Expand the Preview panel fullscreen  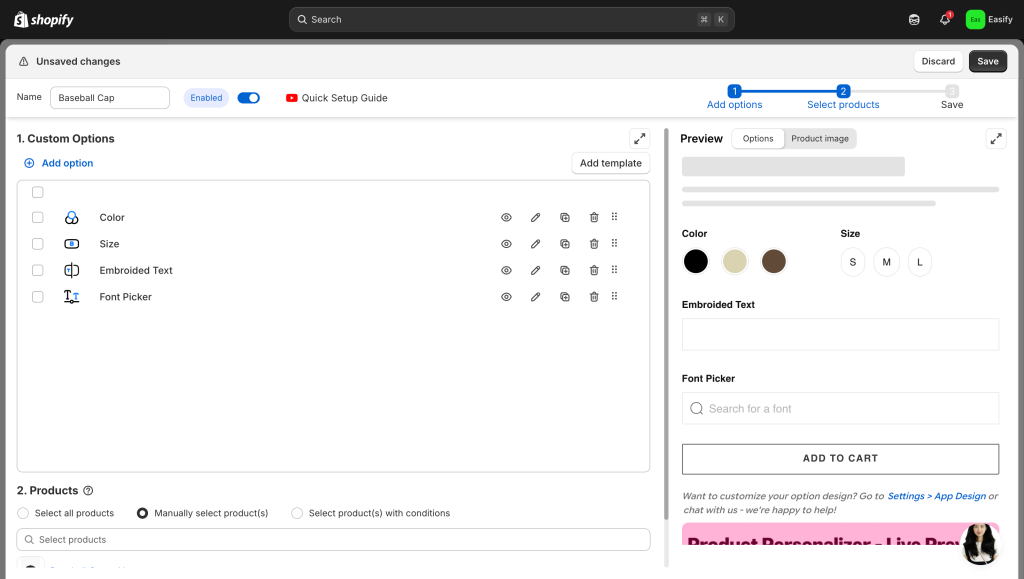click(x=995, y=139)
